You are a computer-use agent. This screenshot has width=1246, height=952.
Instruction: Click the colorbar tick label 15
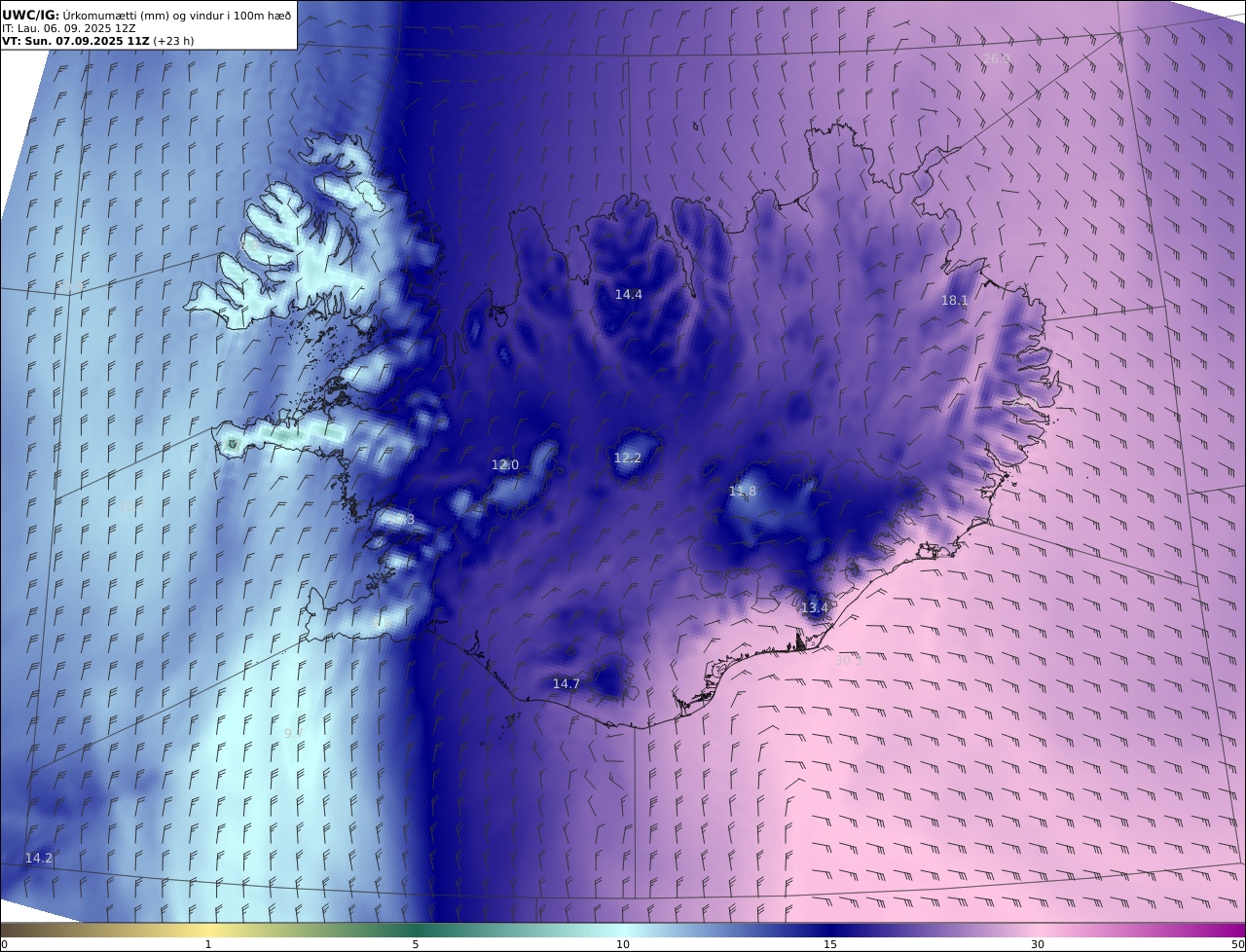tap(830, 944)
